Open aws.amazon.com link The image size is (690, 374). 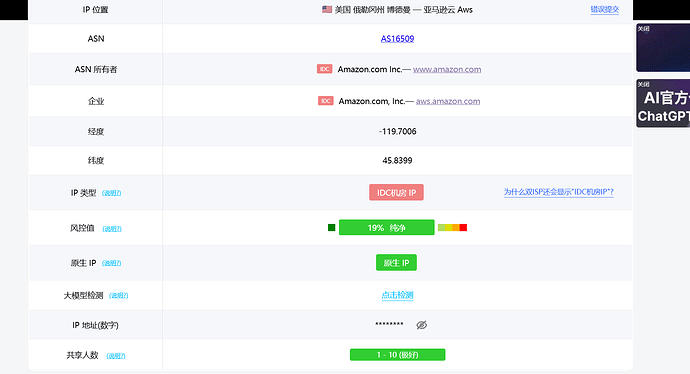(448, 101)
